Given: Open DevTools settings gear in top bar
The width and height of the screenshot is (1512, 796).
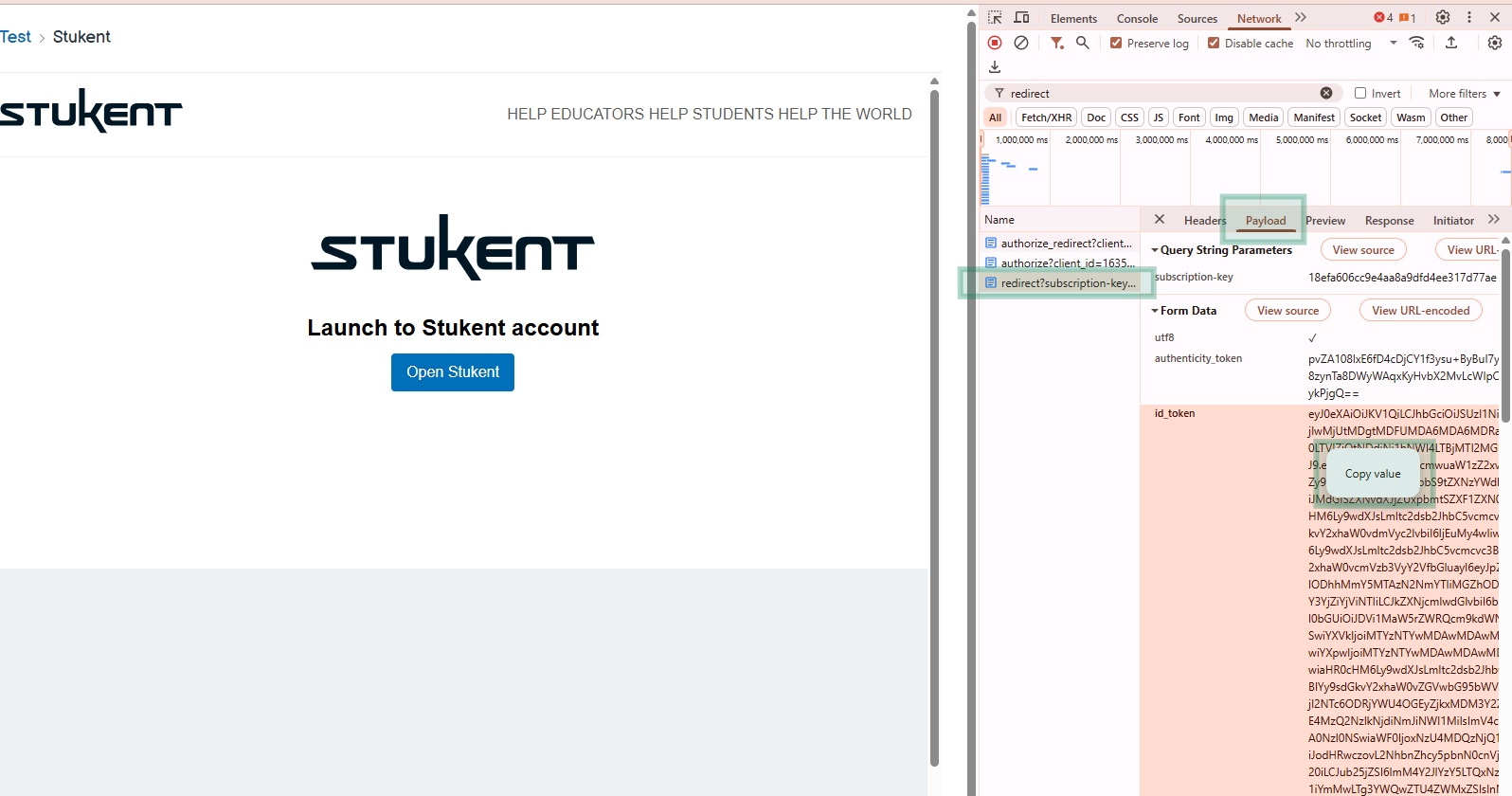Looking at the screenshot, I should pyautogui.click(x=1443, y=18).
